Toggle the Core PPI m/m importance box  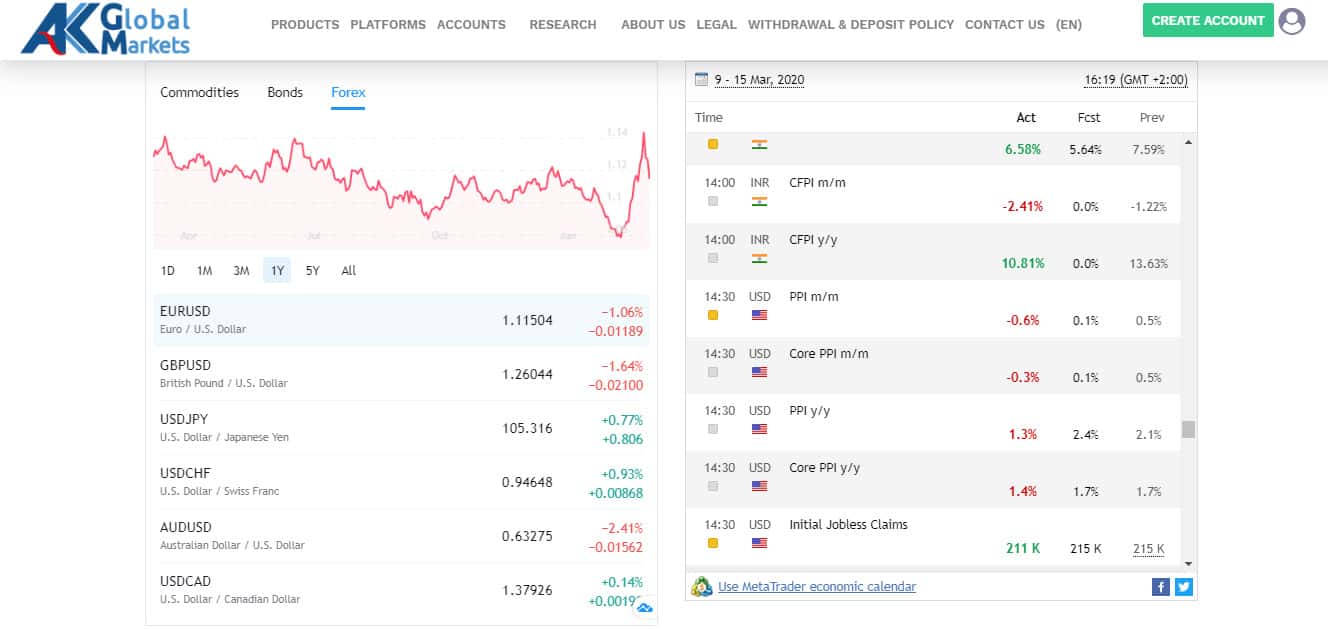[x=713, y=372]
